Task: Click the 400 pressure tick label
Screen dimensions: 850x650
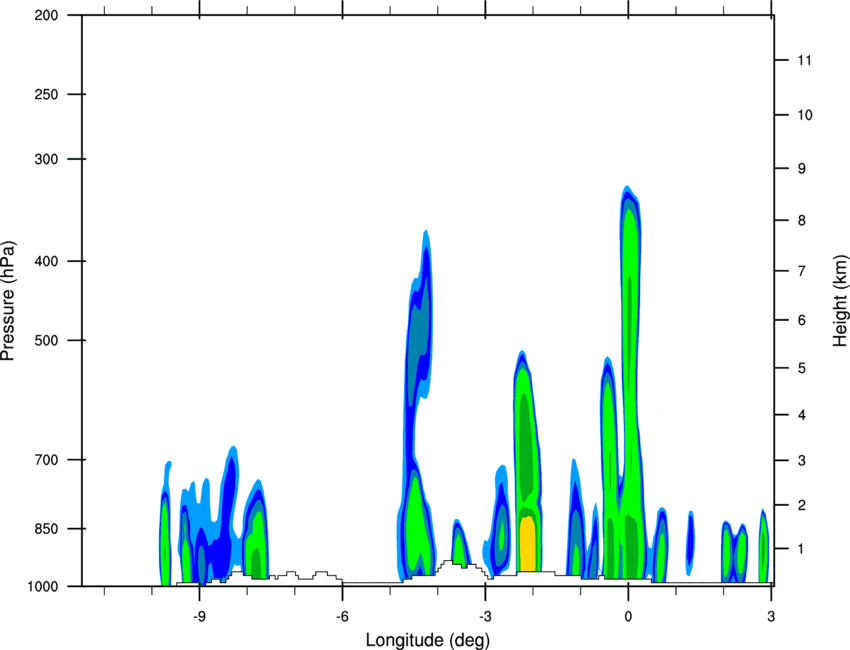Action: [x=46, y=261]
